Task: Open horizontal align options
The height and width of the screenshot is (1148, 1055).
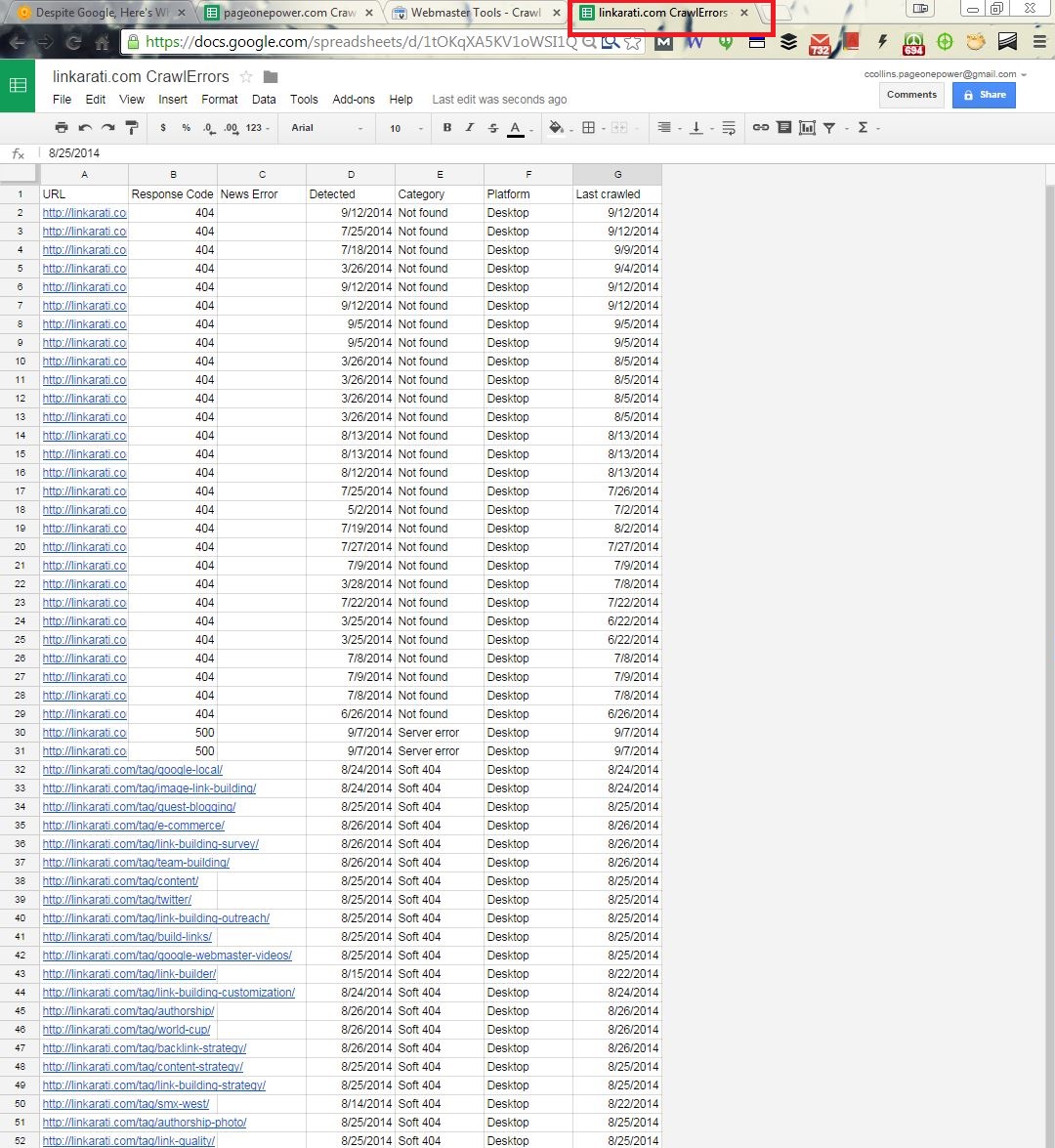Action: pos(664,127)
